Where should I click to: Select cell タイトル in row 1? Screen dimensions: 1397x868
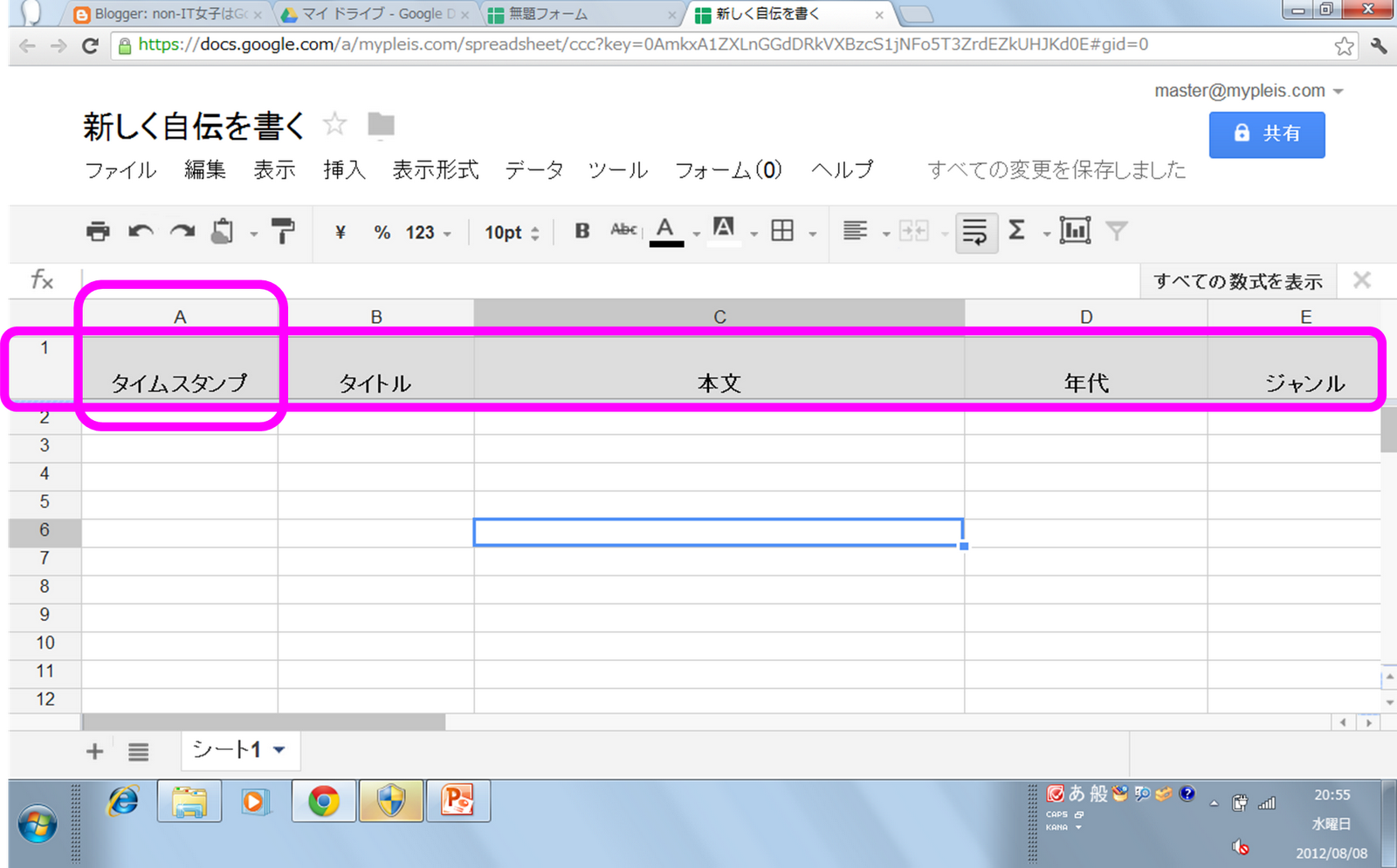point(375,368)
